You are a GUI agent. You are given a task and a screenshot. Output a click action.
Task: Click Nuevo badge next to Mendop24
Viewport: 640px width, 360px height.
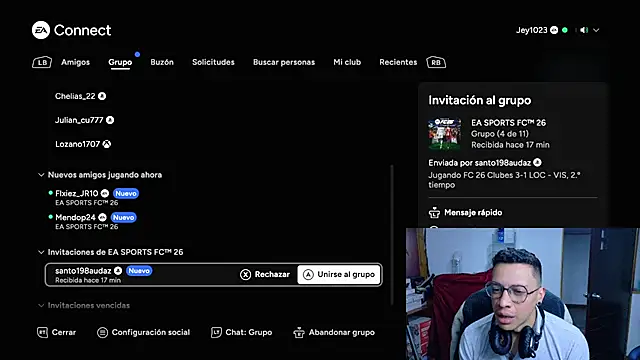click(x=123, y=218)
